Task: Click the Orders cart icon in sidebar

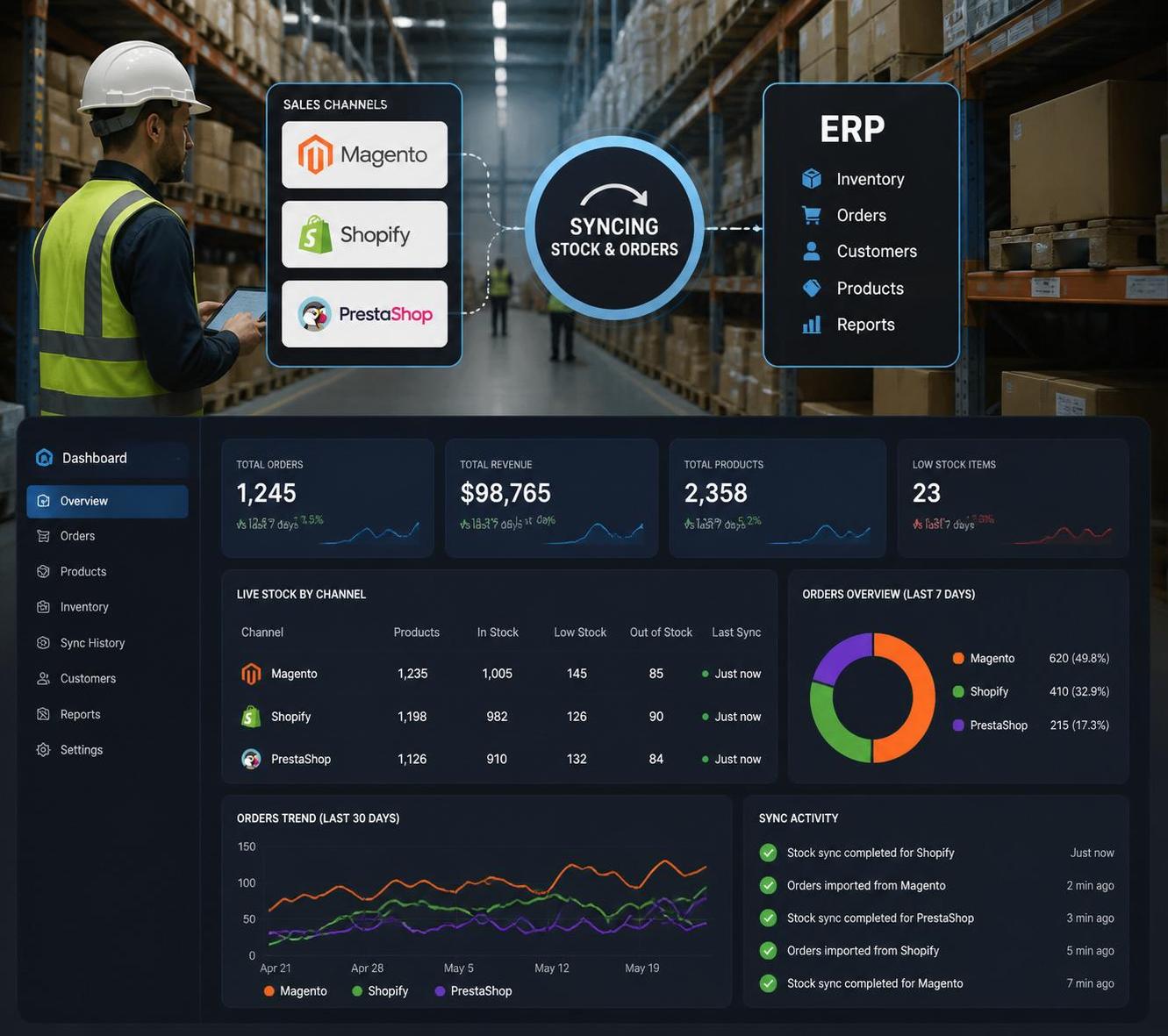Action: 43,536
